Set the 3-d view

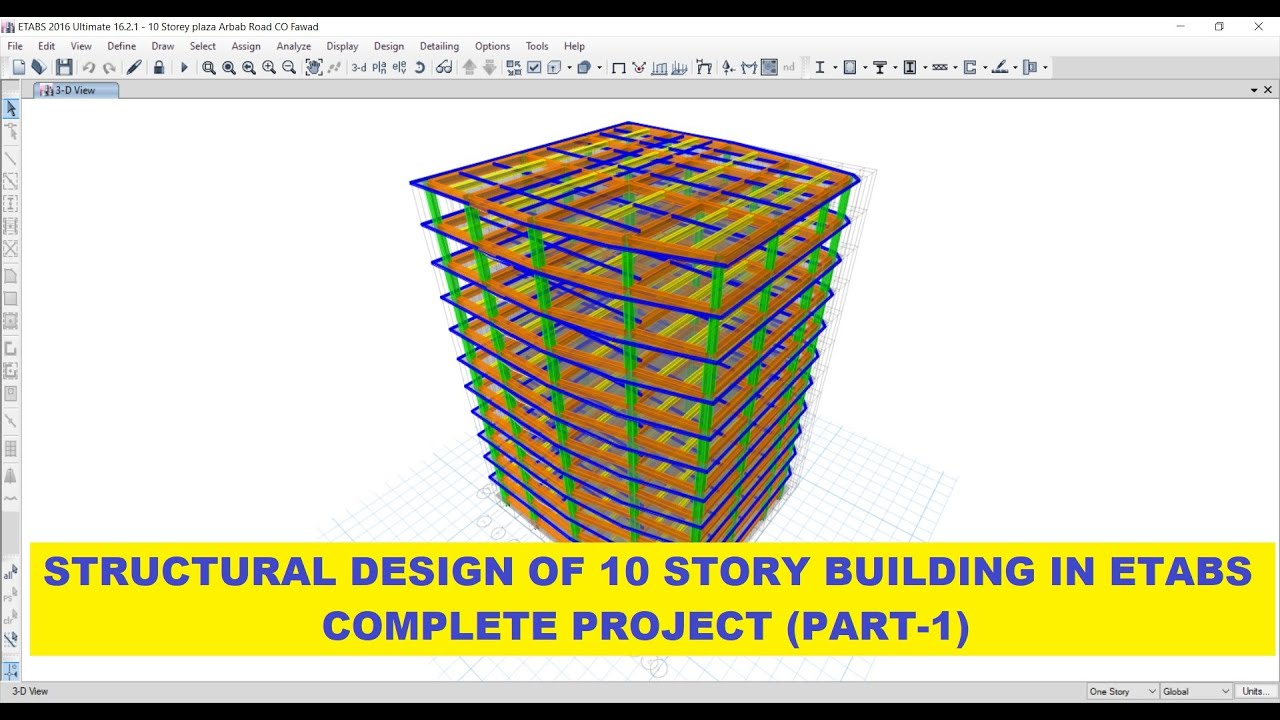(x=359, y=67)
